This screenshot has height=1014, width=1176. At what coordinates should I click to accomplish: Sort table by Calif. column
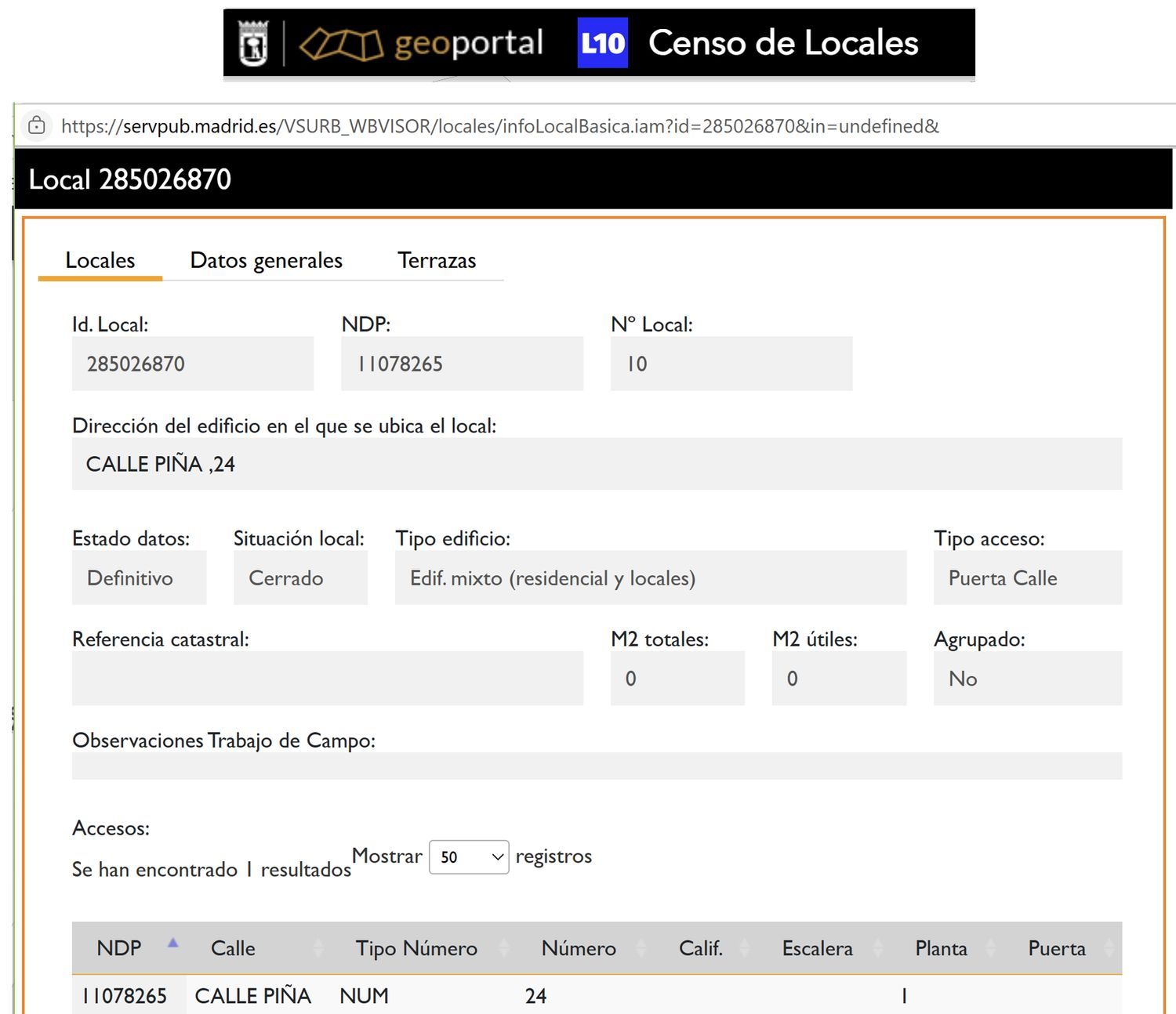click(708, 948)
